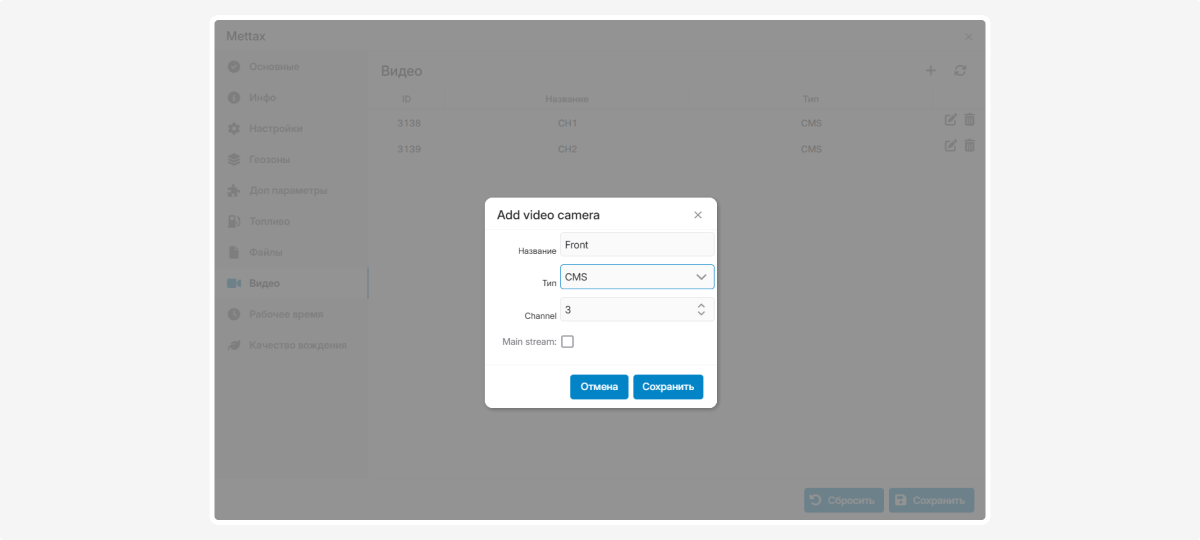Screen dimensions: 1200x540
Task: Click delete trash icon for CH1 row
Action: 969,120
